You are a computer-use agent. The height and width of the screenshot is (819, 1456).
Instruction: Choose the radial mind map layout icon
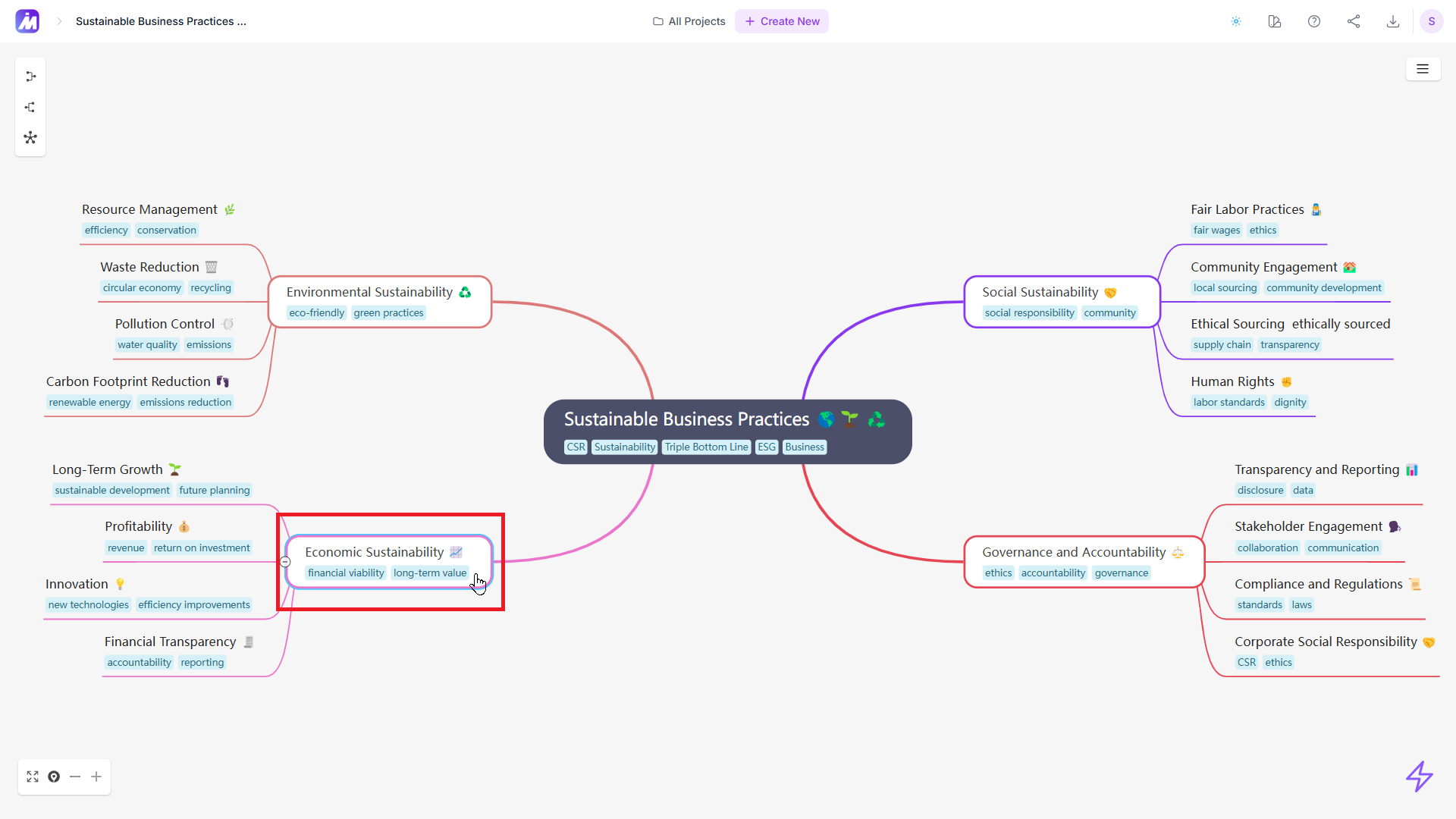coord(30,138)
